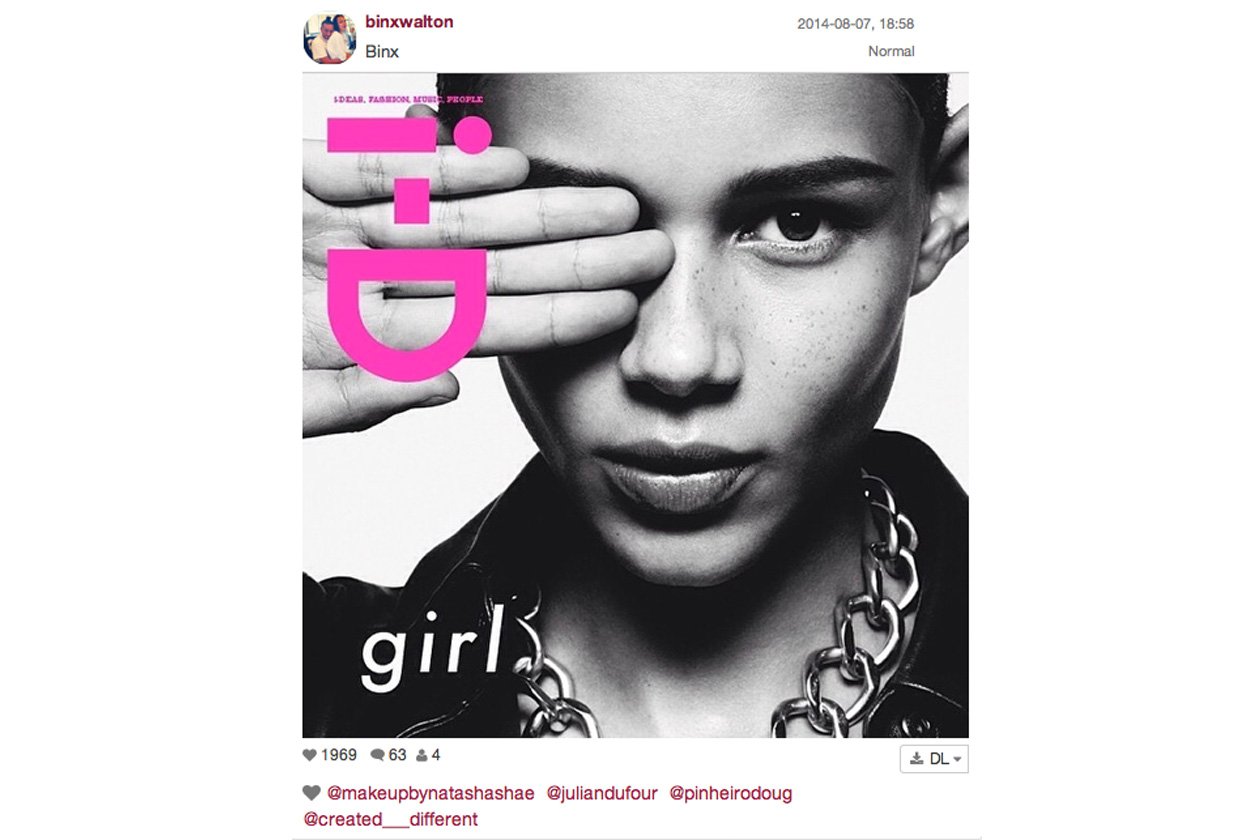The height and width of the screenshot is (840, 1260).
Task: Open the @pinheirodoug profile link
Action: (x=730, y=793)
